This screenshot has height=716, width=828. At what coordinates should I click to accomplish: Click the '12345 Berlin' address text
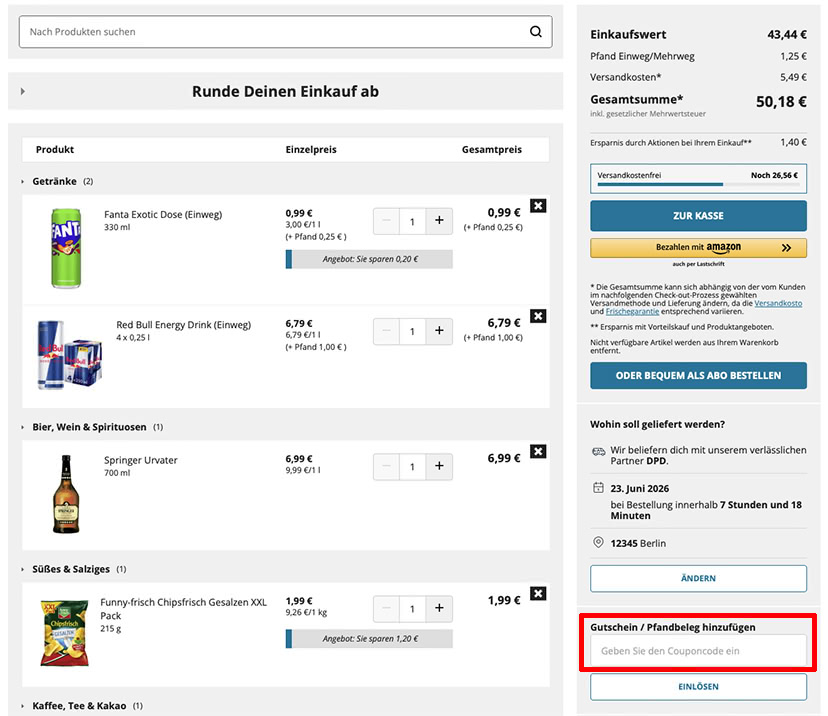(x=638, y=543)
